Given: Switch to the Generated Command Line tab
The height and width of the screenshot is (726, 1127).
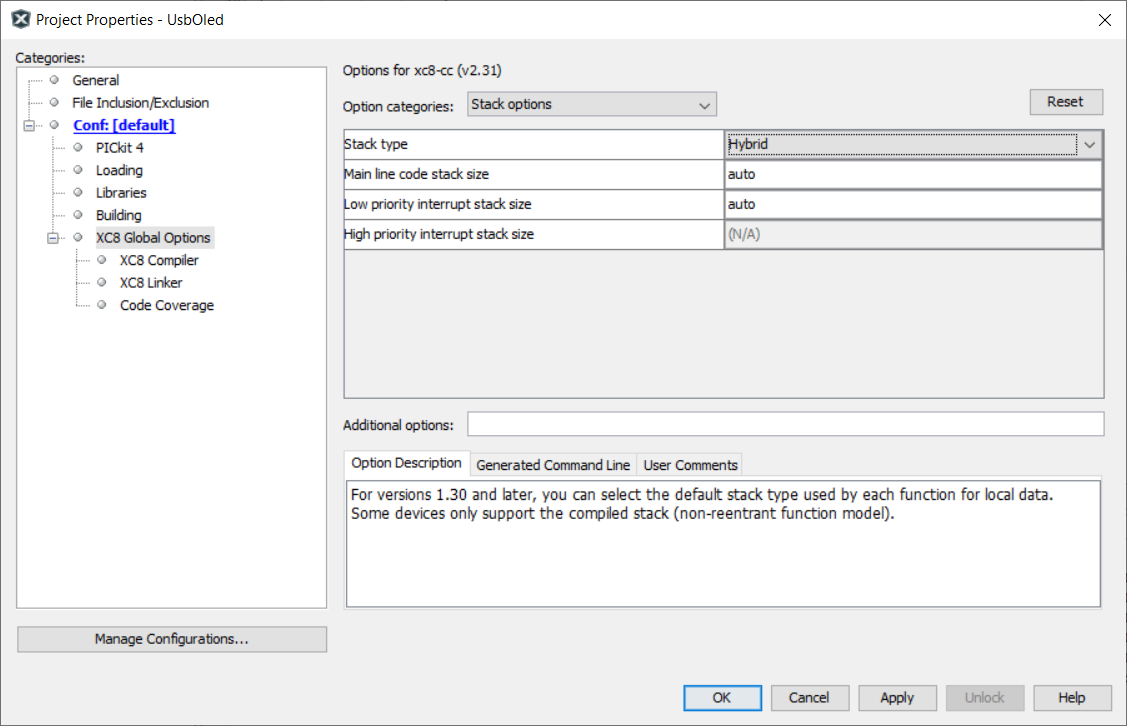Looking at the screenshot, I should coord(553,465).
